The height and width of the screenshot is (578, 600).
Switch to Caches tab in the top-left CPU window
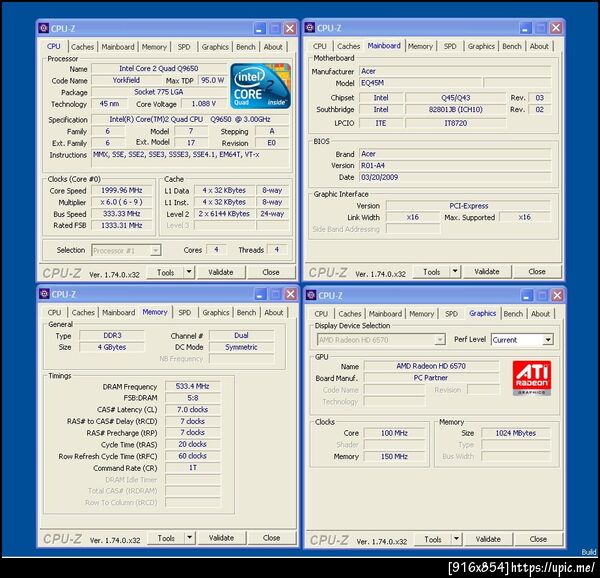point(82,47)
